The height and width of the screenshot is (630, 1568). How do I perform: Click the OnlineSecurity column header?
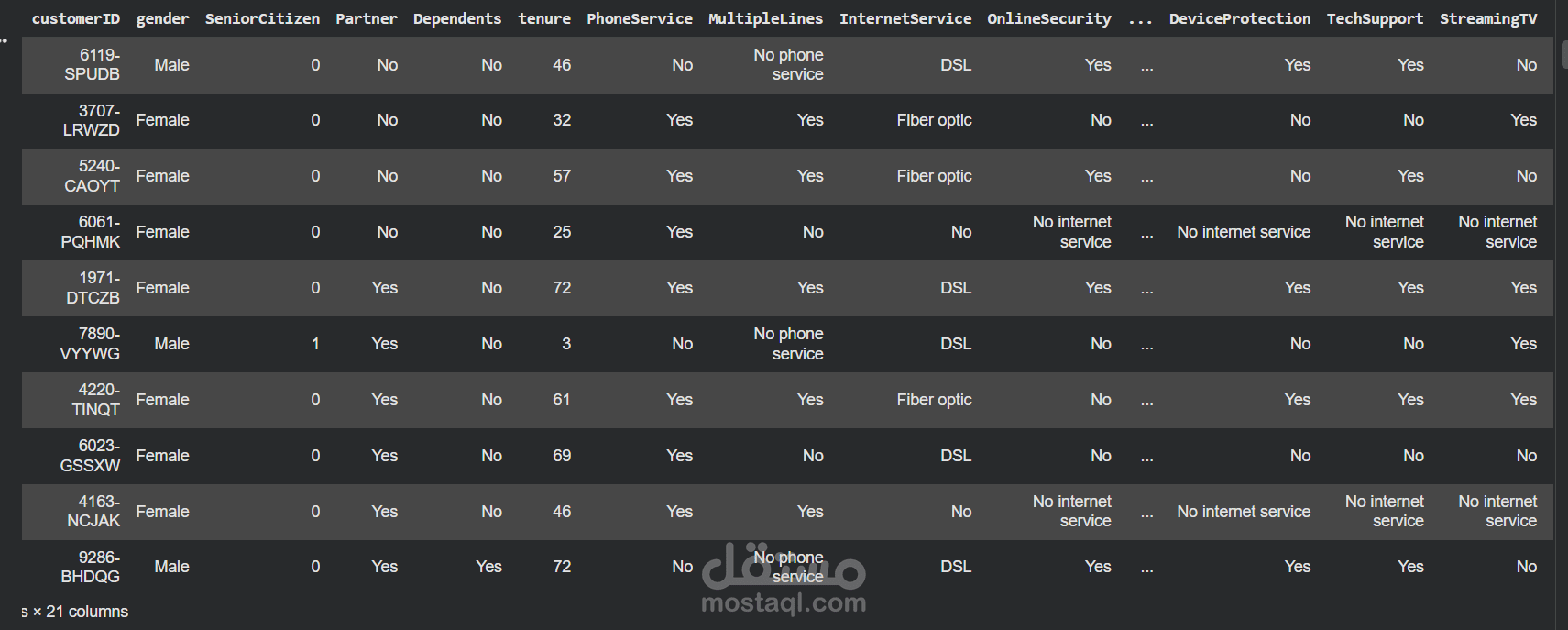1048,18
